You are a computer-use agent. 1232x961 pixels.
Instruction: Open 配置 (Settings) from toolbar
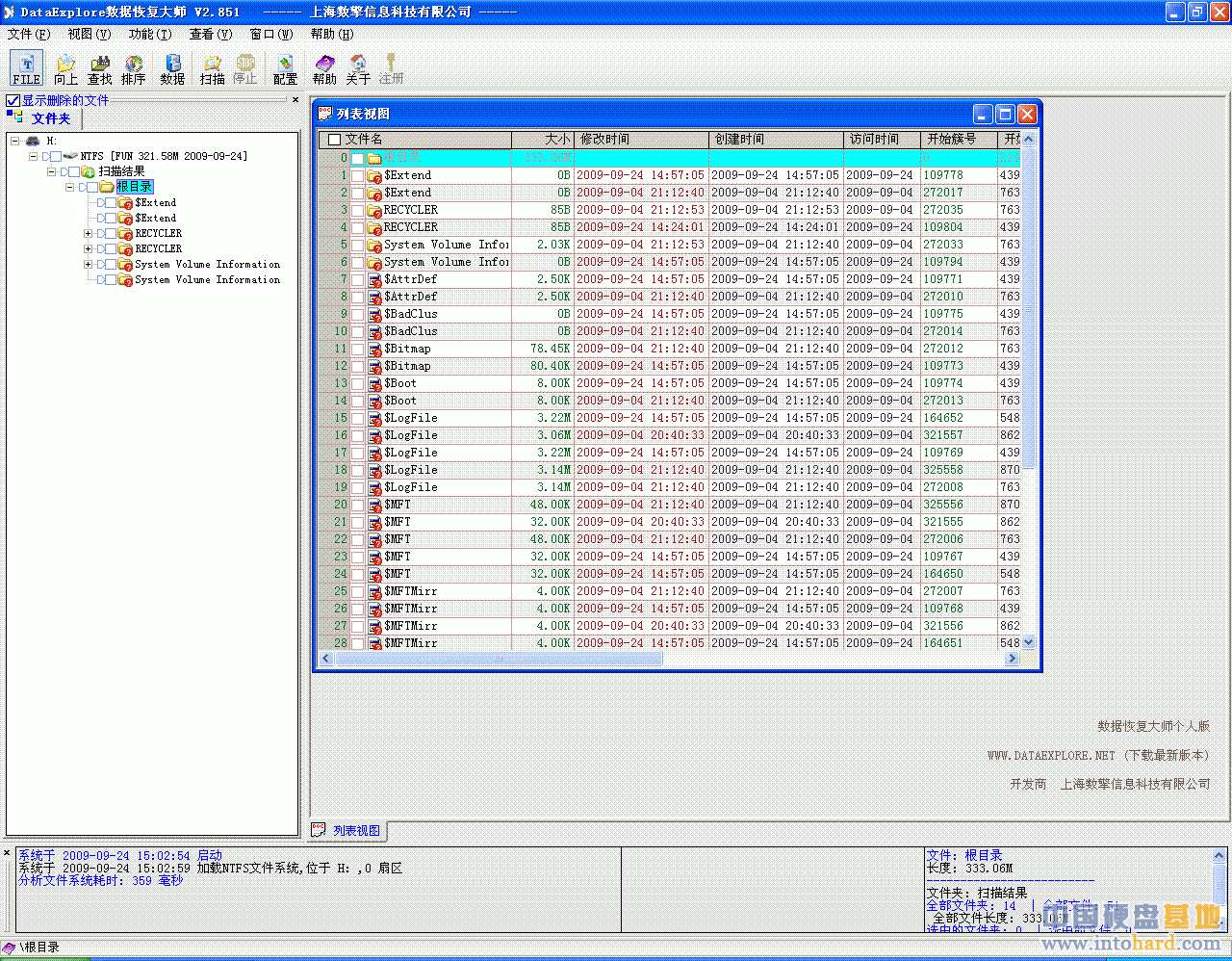(x=285, y=68)
